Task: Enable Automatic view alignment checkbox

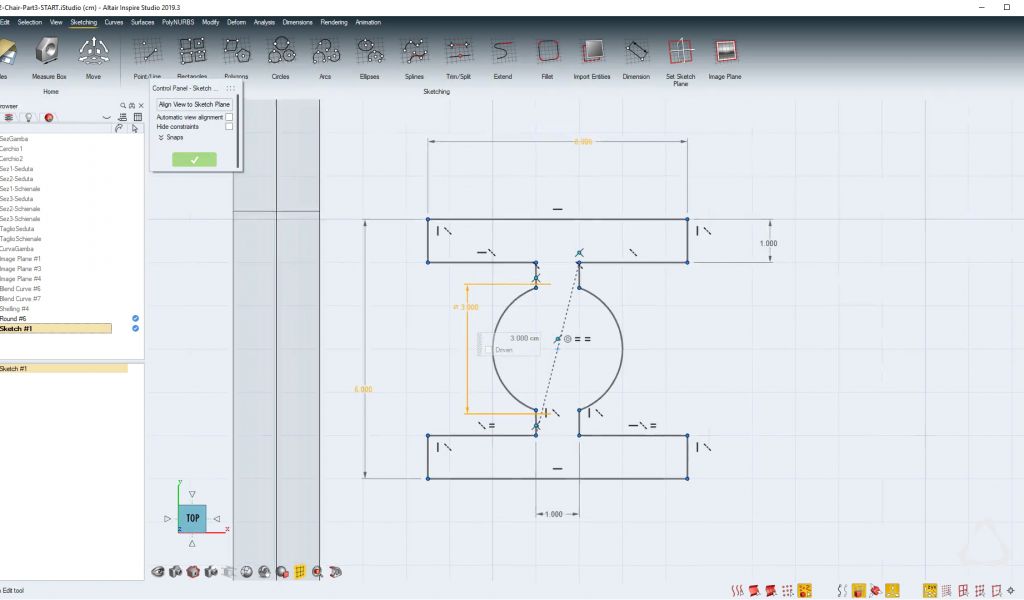Action: coord(229,117)
